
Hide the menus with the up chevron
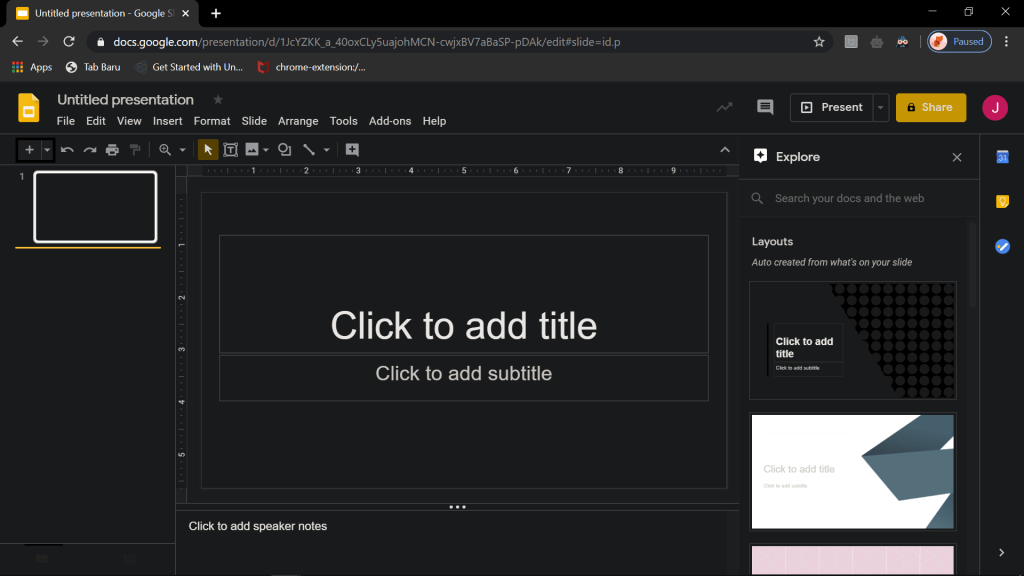tap(725, 150)
